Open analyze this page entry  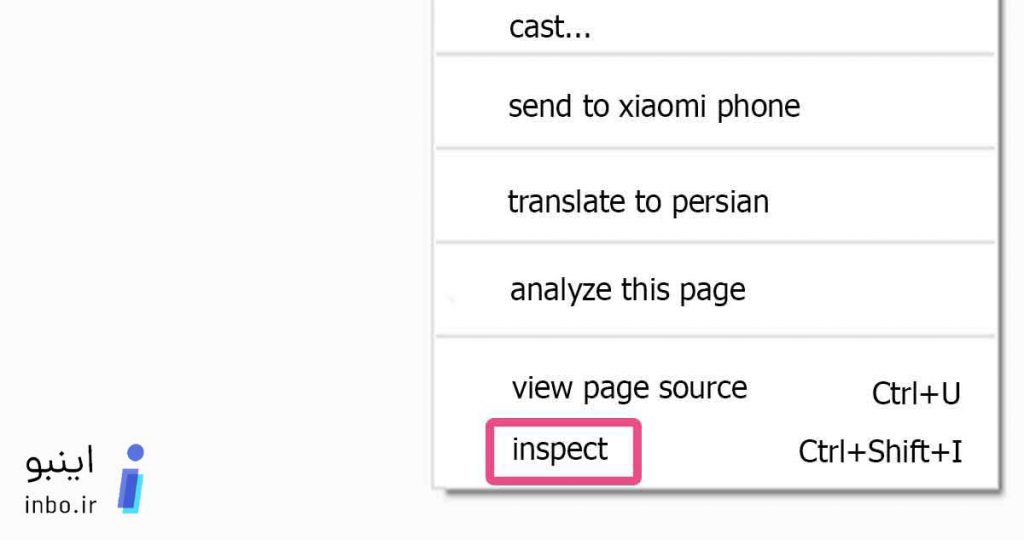715,289
